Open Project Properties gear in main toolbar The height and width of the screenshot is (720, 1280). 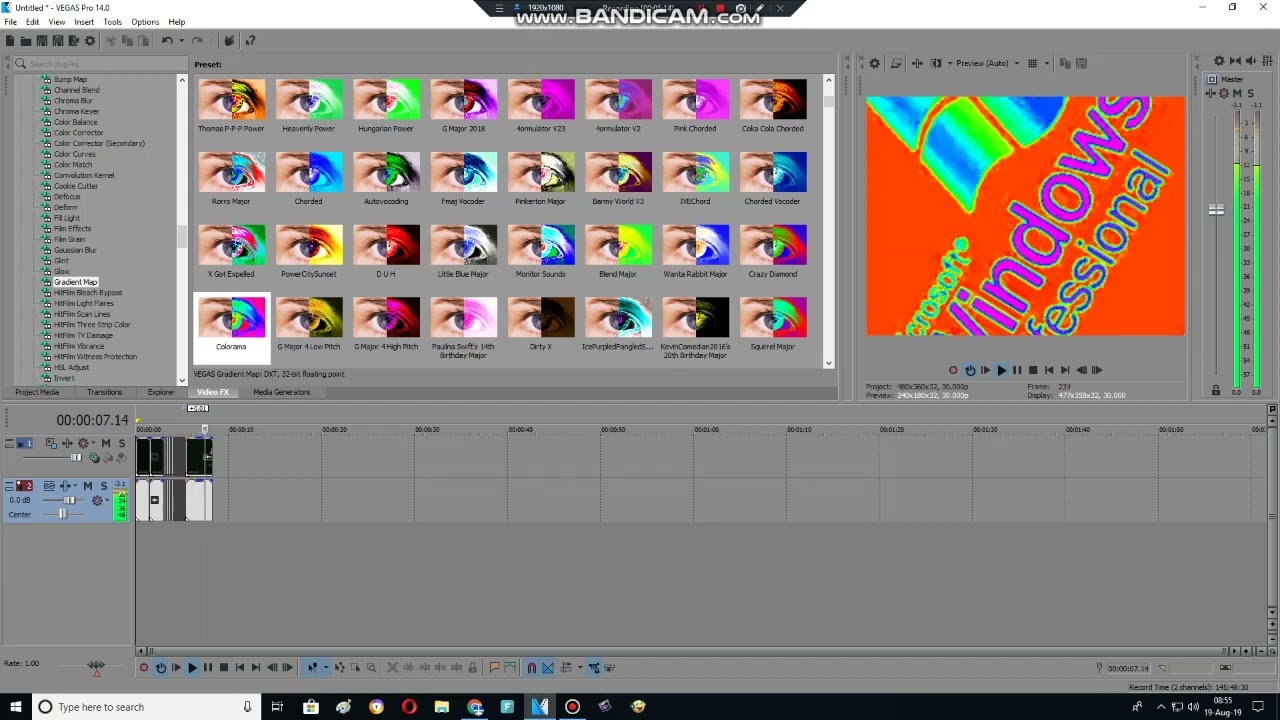pos(90,40)
